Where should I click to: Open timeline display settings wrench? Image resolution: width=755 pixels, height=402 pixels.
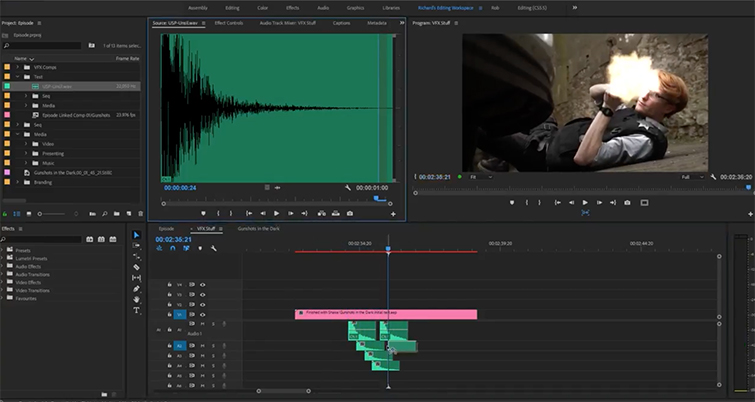[x=212, y=248]
